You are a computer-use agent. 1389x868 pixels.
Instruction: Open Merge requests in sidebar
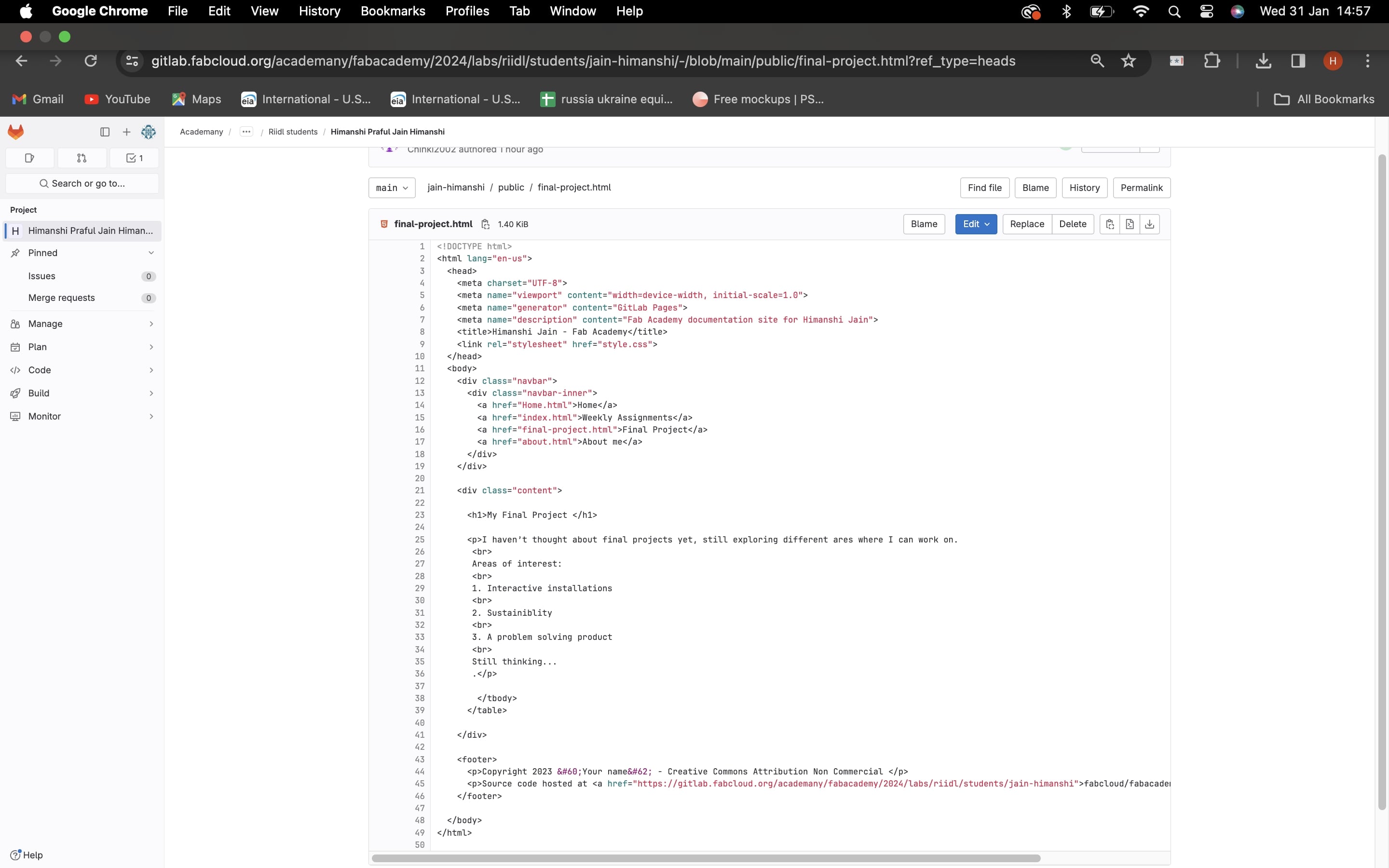pyautogui.click(x=82, y=298)
